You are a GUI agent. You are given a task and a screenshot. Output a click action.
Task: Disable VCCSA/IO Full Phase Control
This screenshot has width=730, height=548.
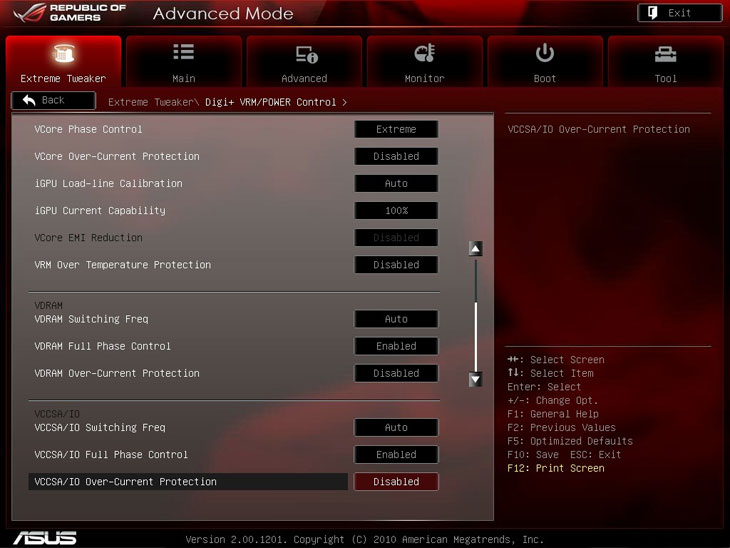[x=396, y=455]
